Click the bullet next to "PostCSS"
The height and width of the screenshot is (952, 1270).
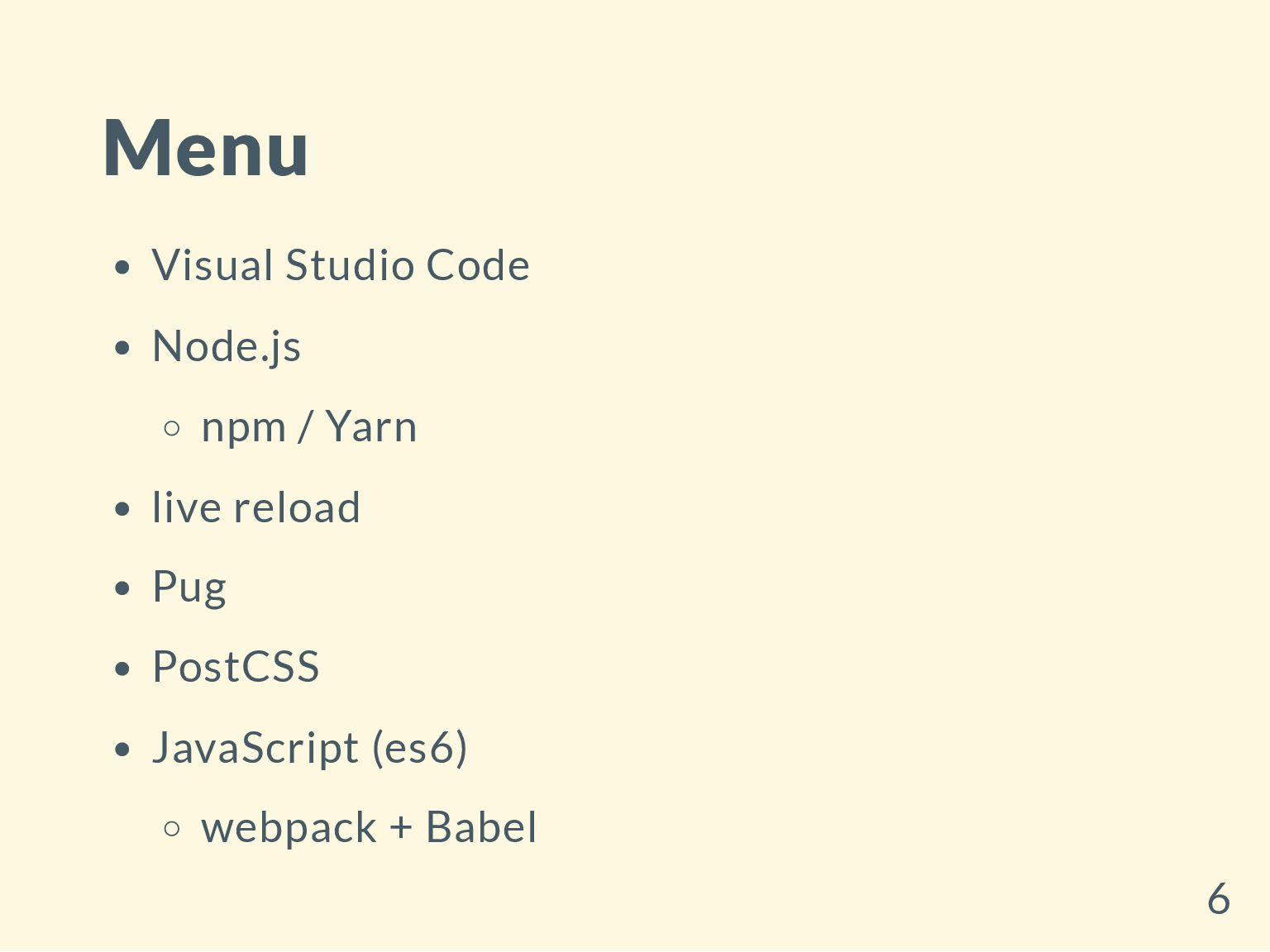click(x=122, y=669)
